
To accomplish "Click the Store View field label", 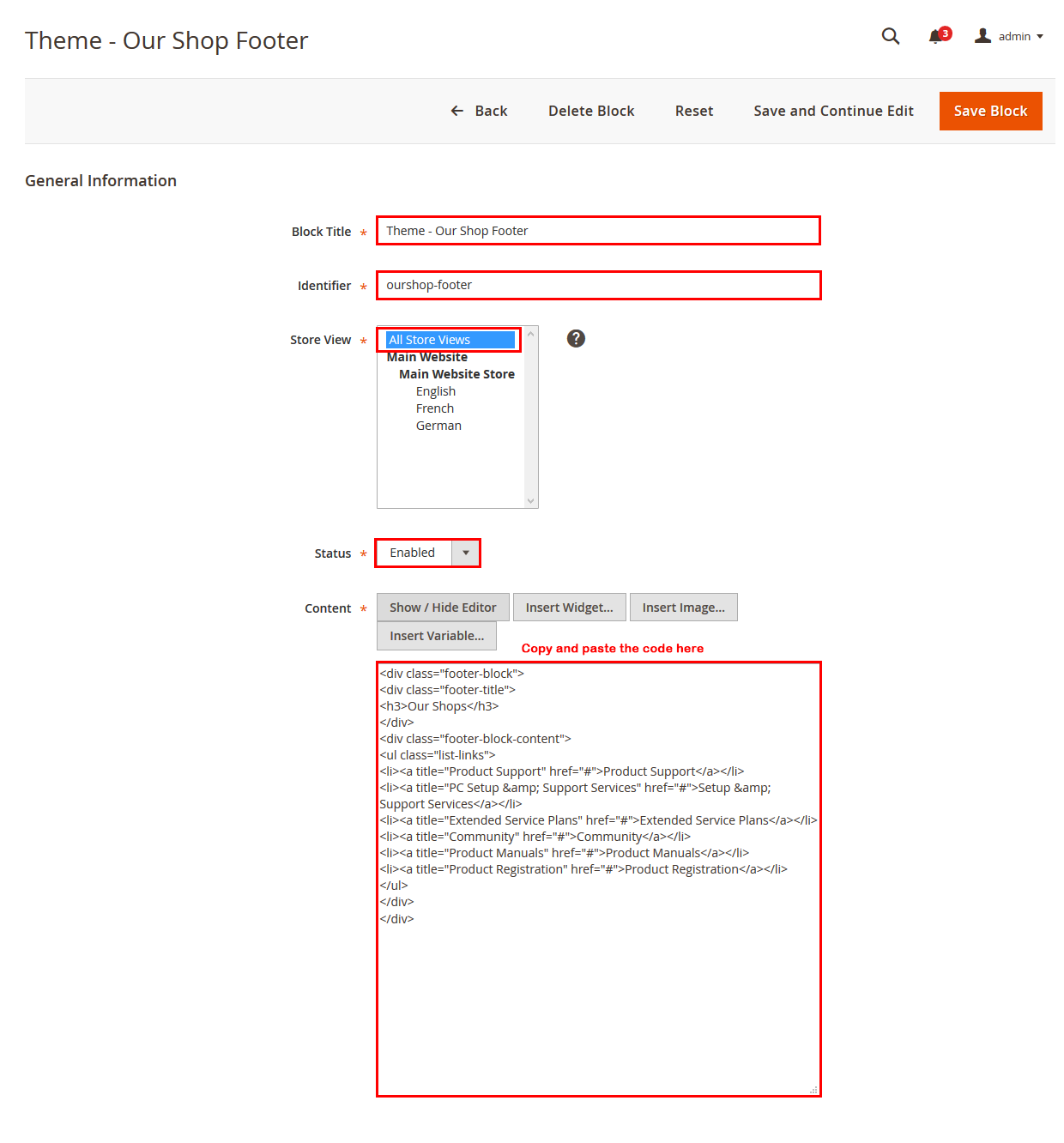I will click(320, 340).
